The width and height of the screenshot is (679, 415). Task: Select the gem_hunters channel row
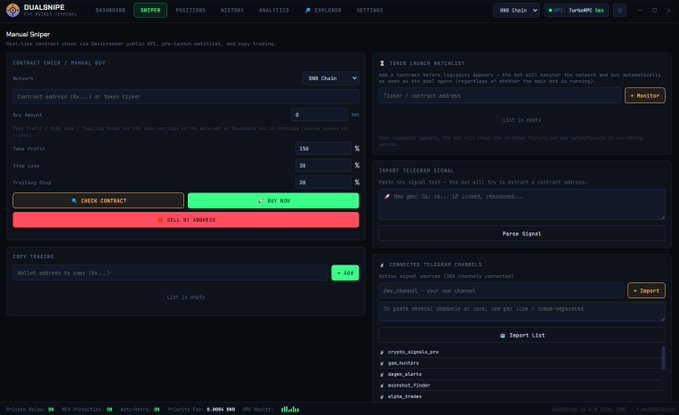[520, 363]
